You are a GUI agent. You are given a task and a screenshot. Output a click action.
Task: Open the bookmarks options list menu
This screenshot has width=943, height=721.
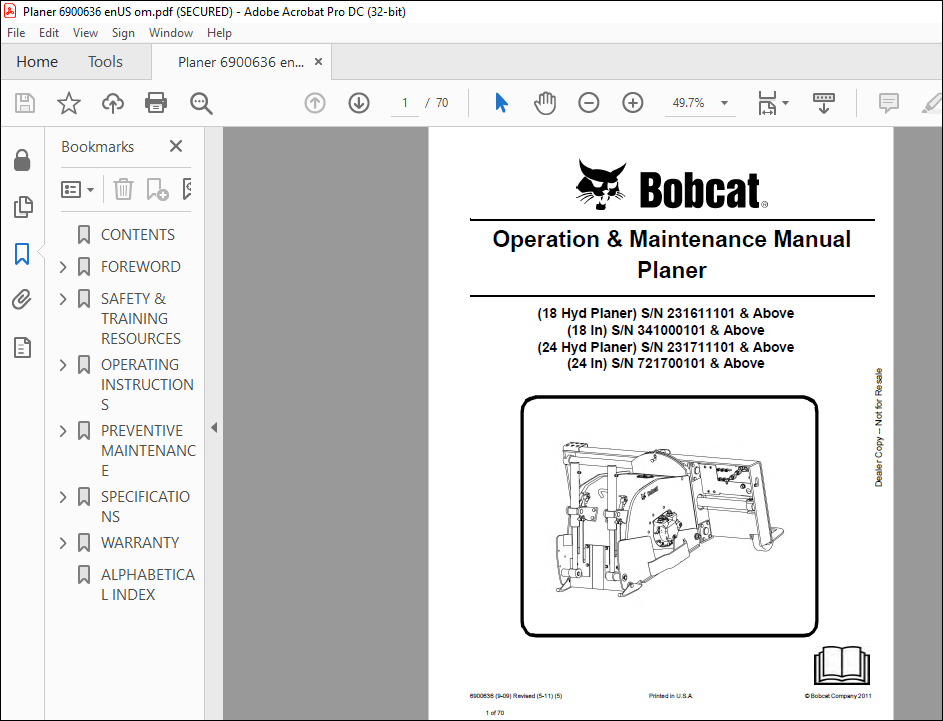click(77, 189)
